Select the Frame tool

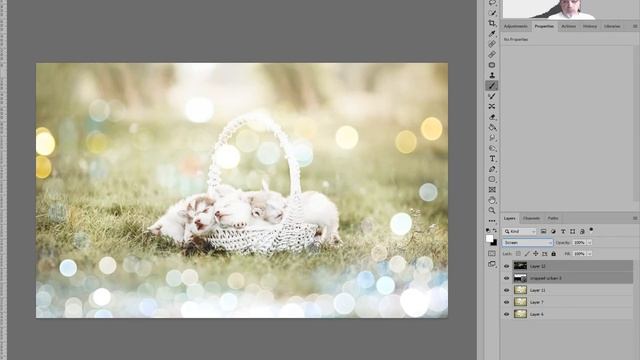click(x=492, y=190)
